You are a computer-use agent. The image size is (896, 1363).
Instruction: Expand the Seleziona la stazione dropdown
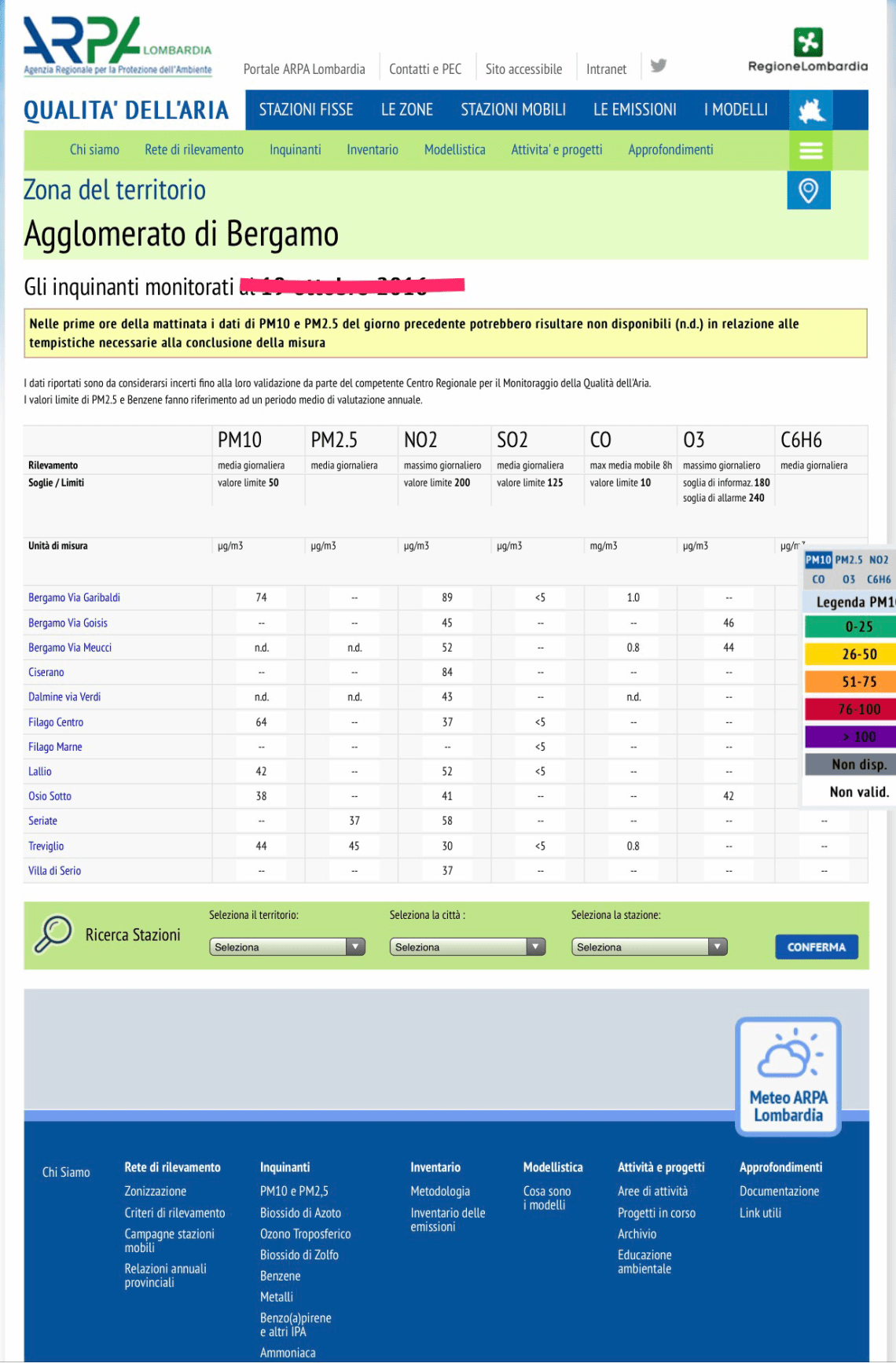pos(648,947)
